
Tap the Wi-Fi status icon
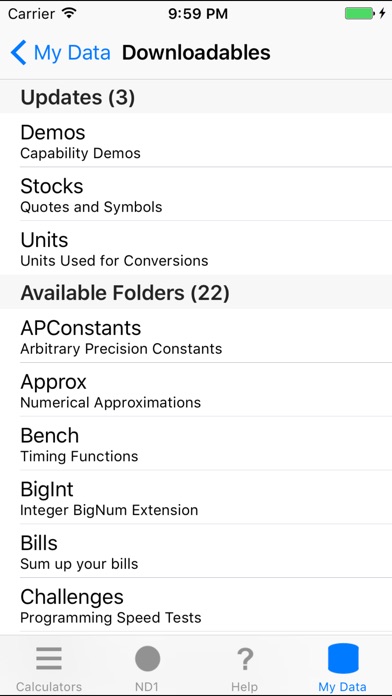(69, 13)
